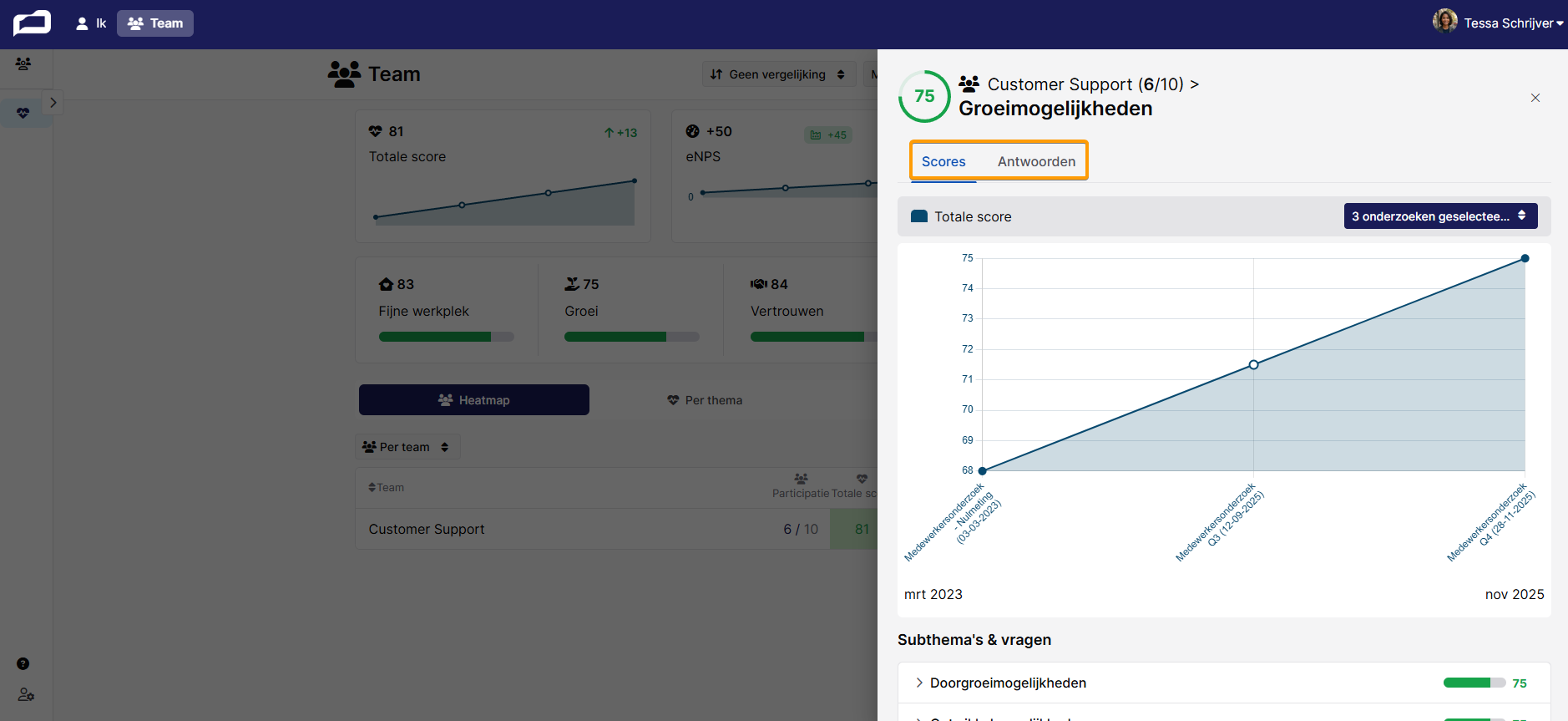
Task: Click the Vertrouwen progress bar
Action: [x=814, y=337]
